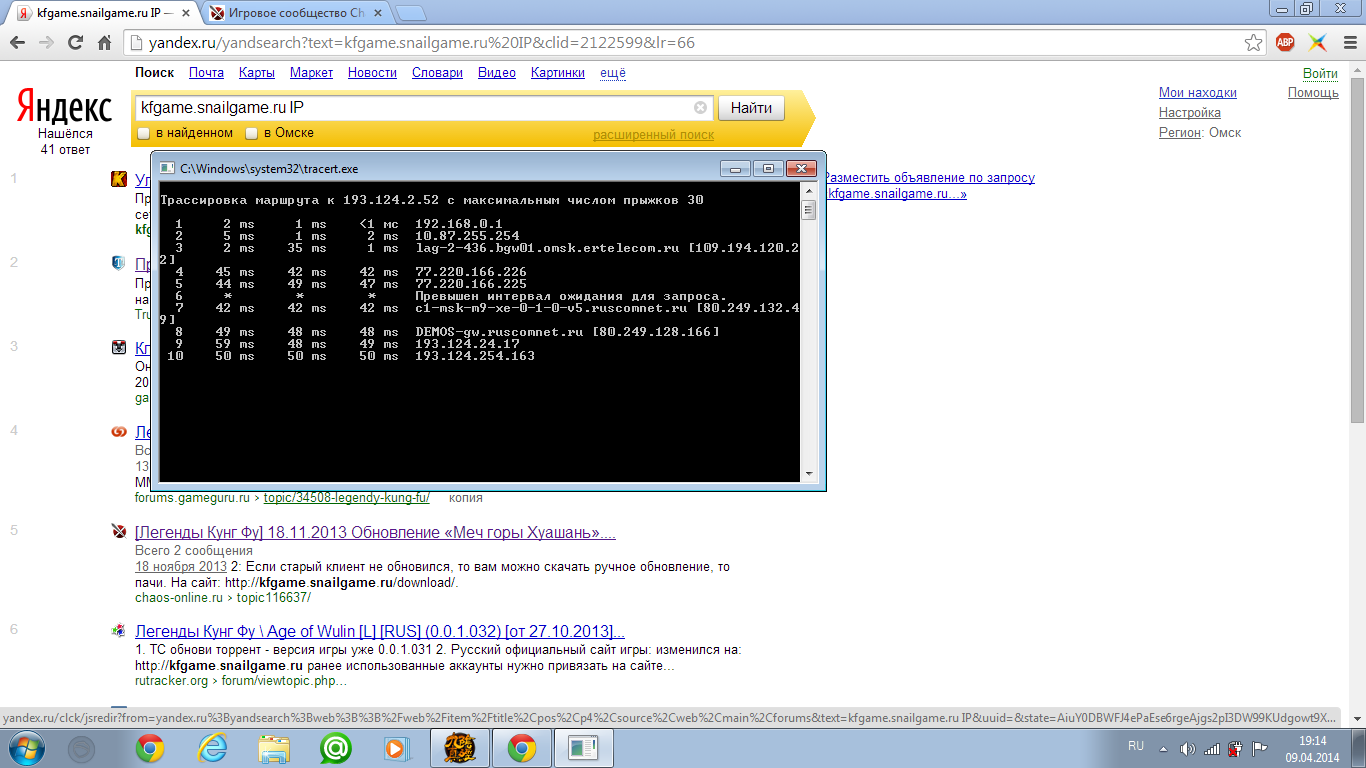The image size is (1366, 768).
Task: Open the копия cached copy link
Action: [x=465, y=497]
